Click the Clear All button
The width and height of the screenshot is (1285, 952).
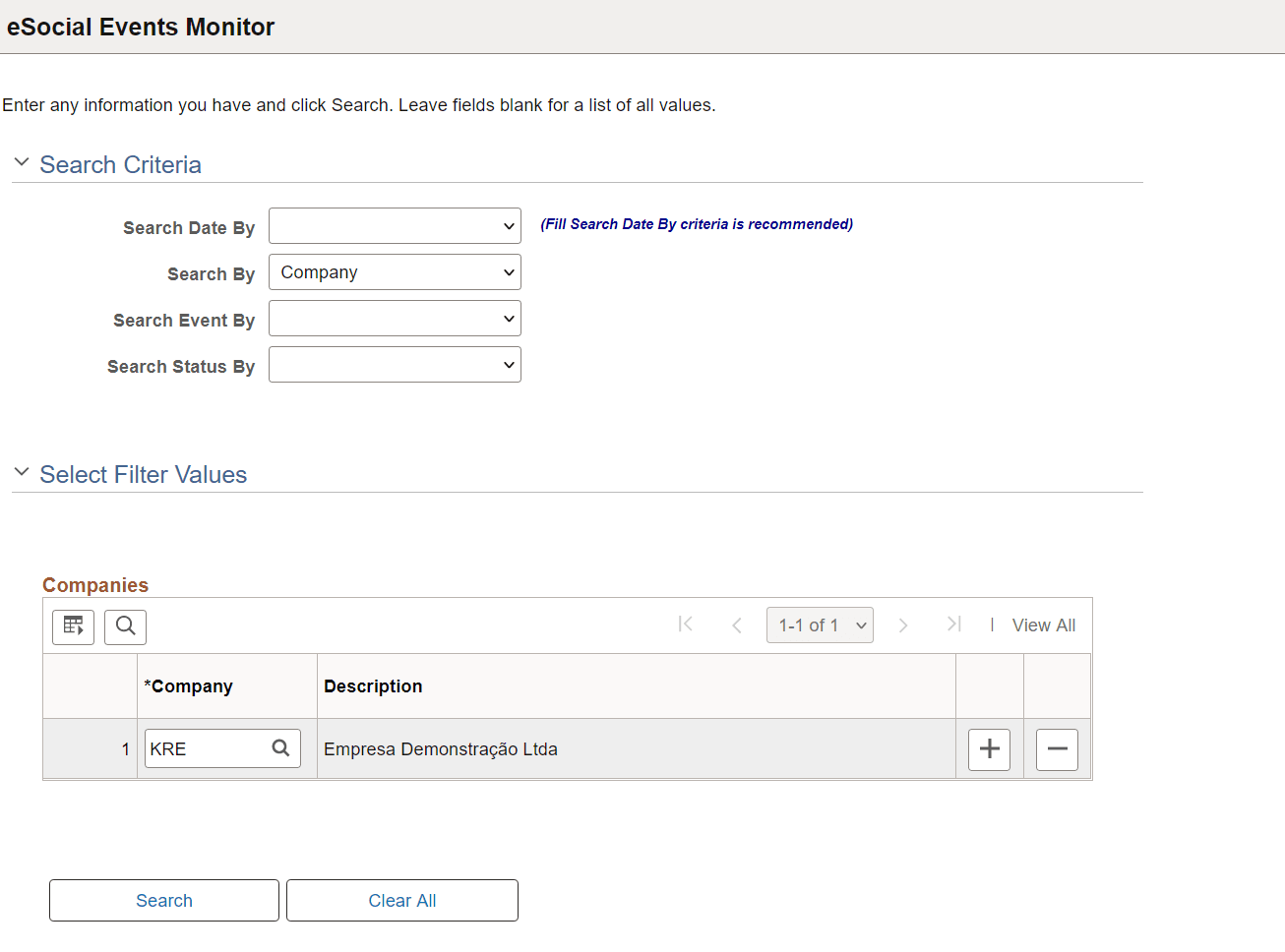click(x=401, y=900)
